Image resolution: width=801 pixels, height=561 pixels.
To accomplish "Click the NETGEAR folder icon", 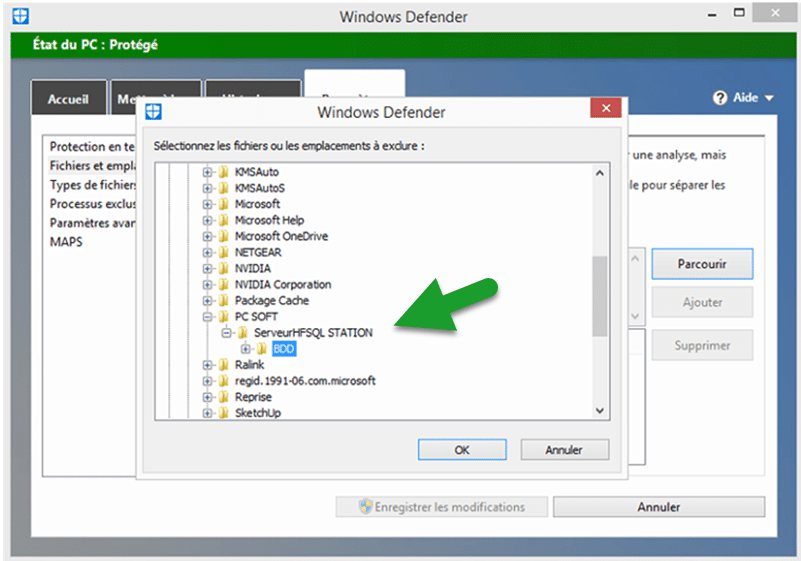I will (x=224, y=252).
